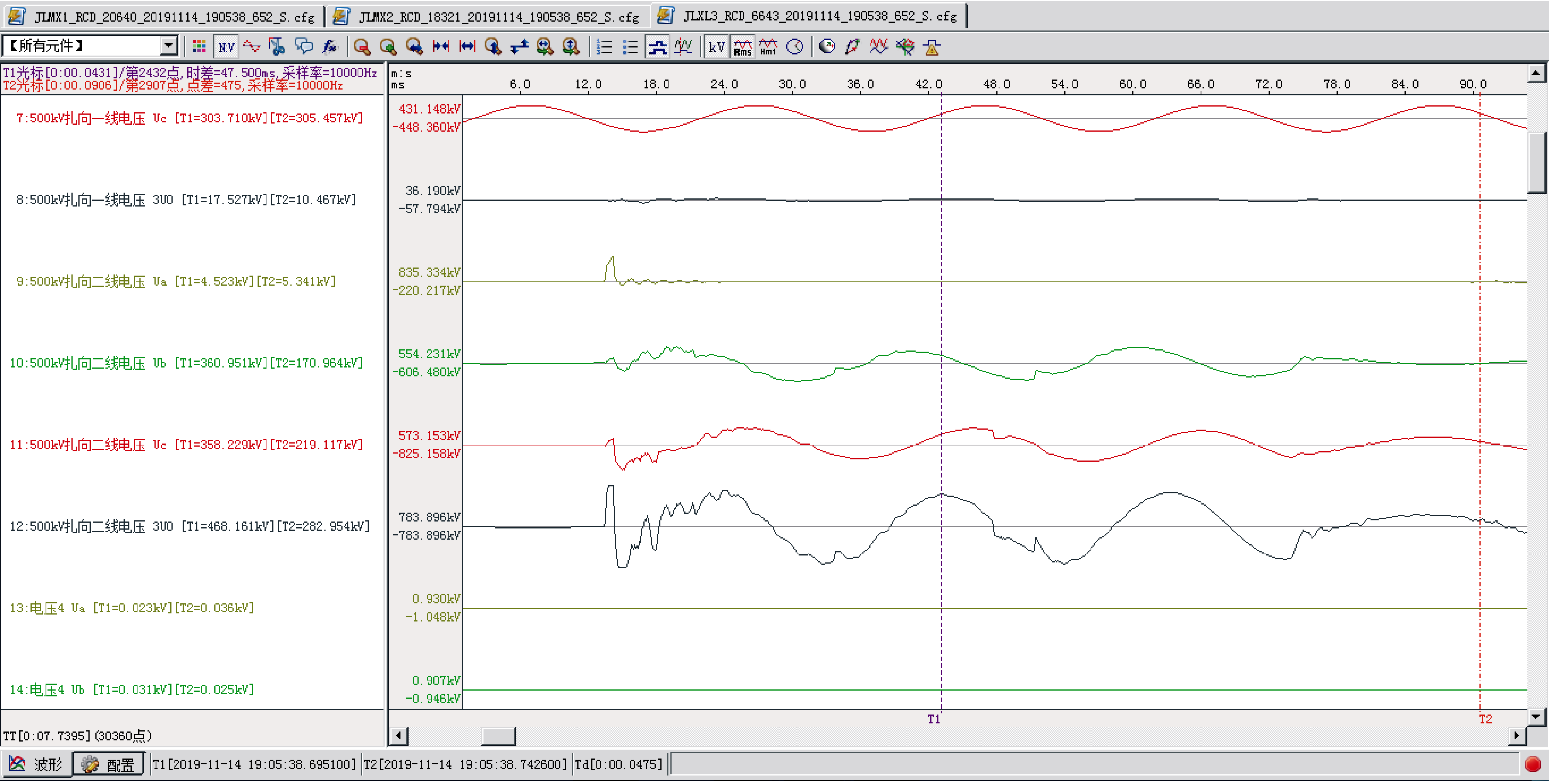
Task: Click the scissors cut-waveform icon
Action: pos(277,47)
